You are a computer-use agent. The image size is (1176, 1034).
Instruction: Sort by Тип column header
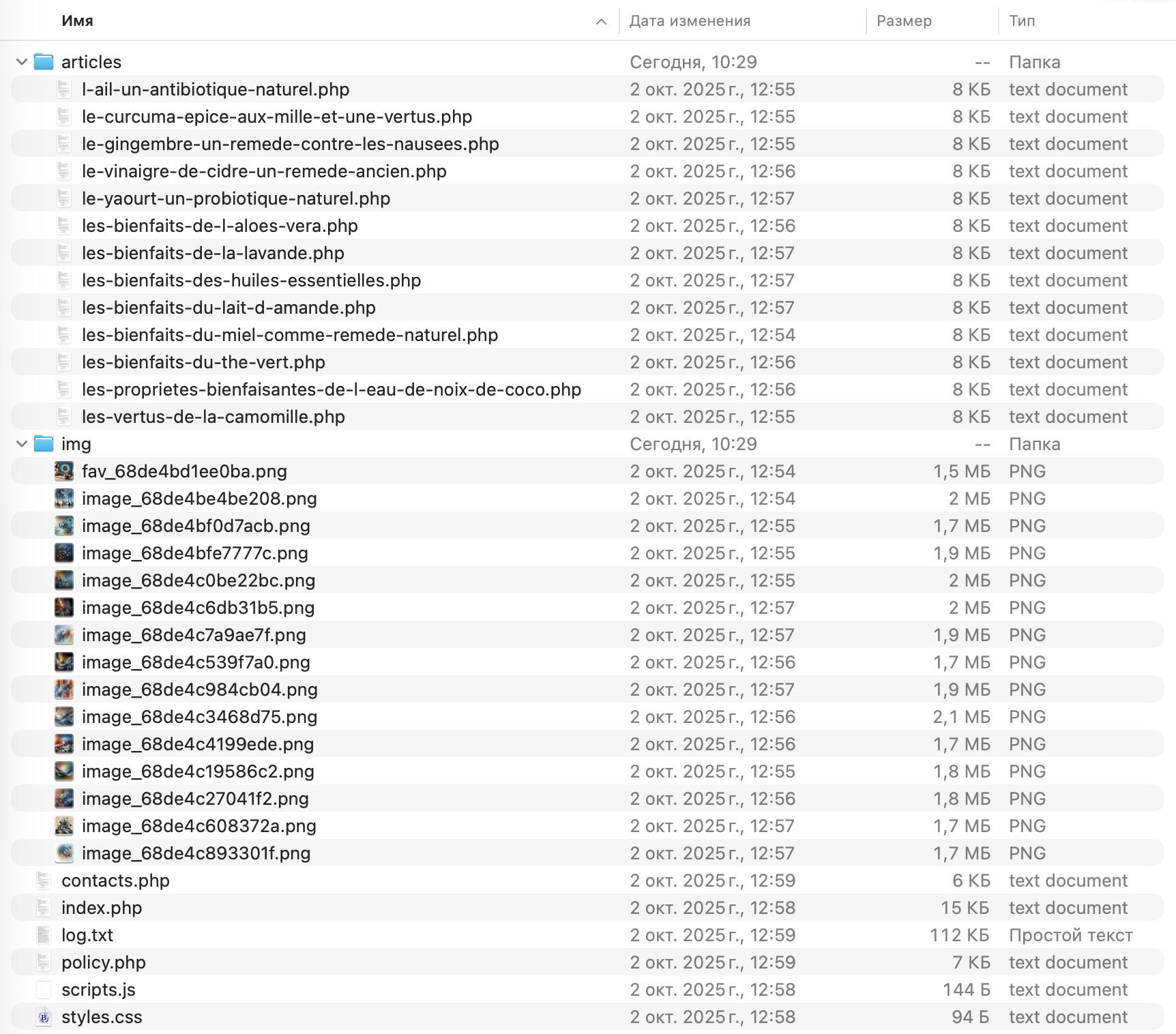pyautogui.click(x=1022, y=21)
